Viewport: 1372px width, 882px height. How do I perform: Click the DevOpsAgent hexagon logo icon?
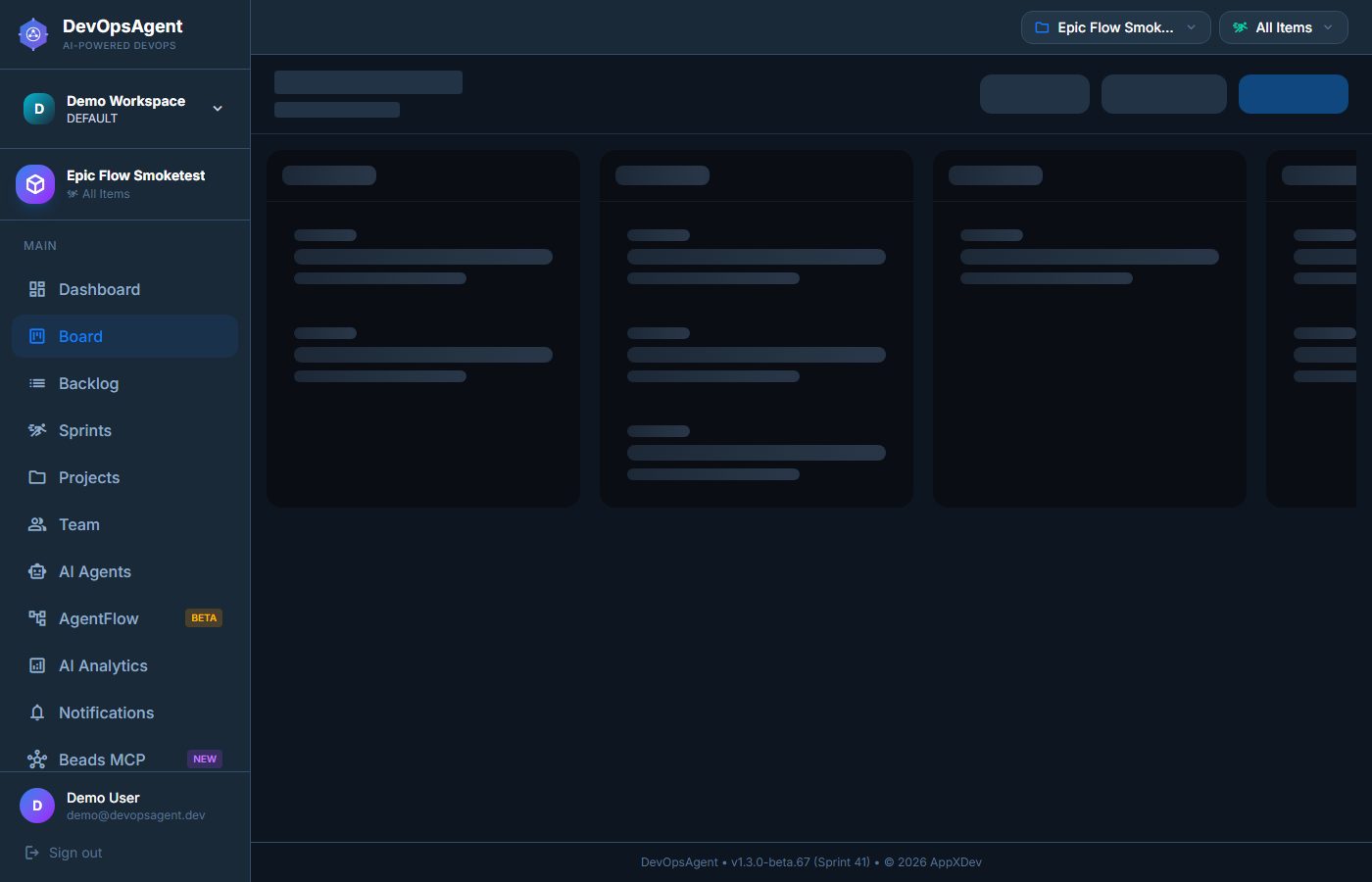33,34
